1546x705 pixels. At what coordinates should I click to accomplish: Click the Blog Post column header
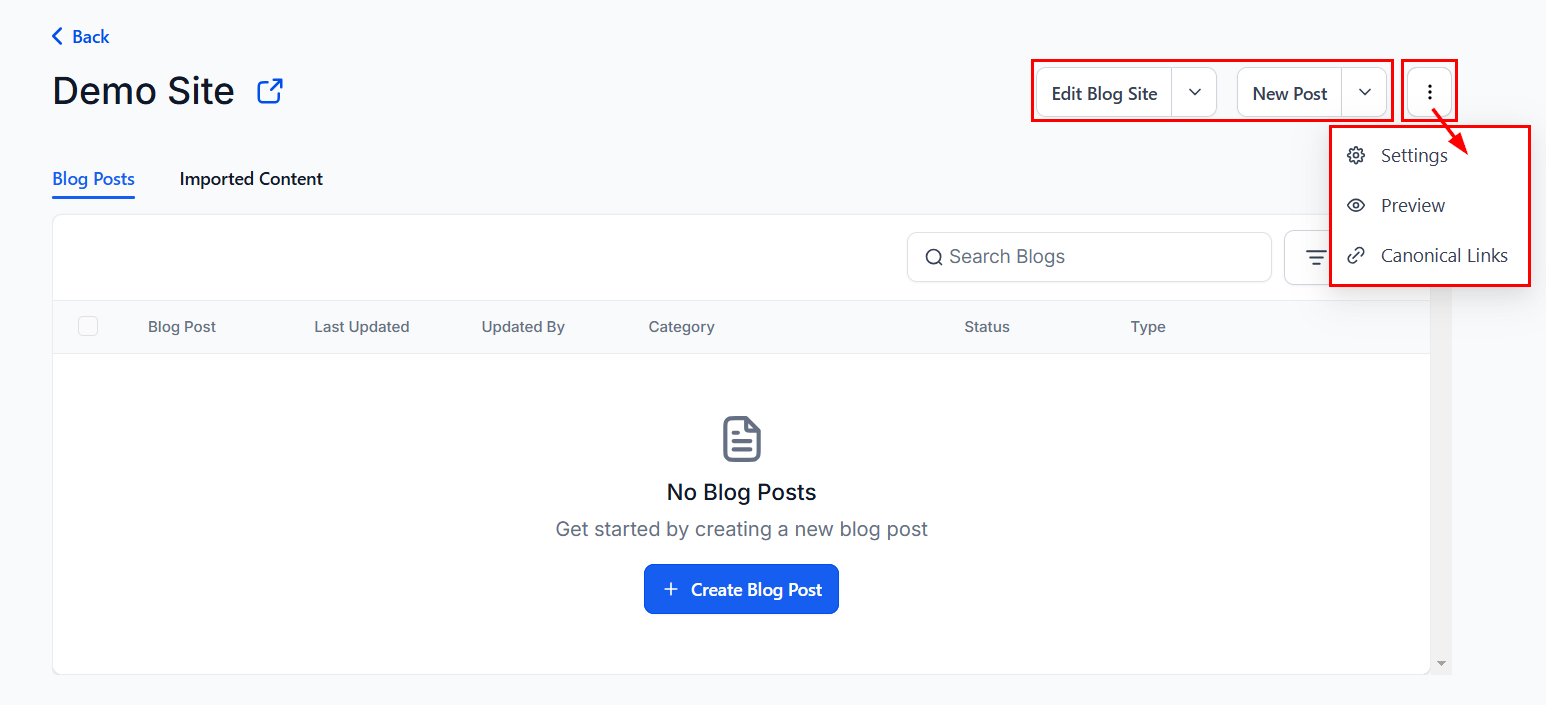[x=182, y=327]
